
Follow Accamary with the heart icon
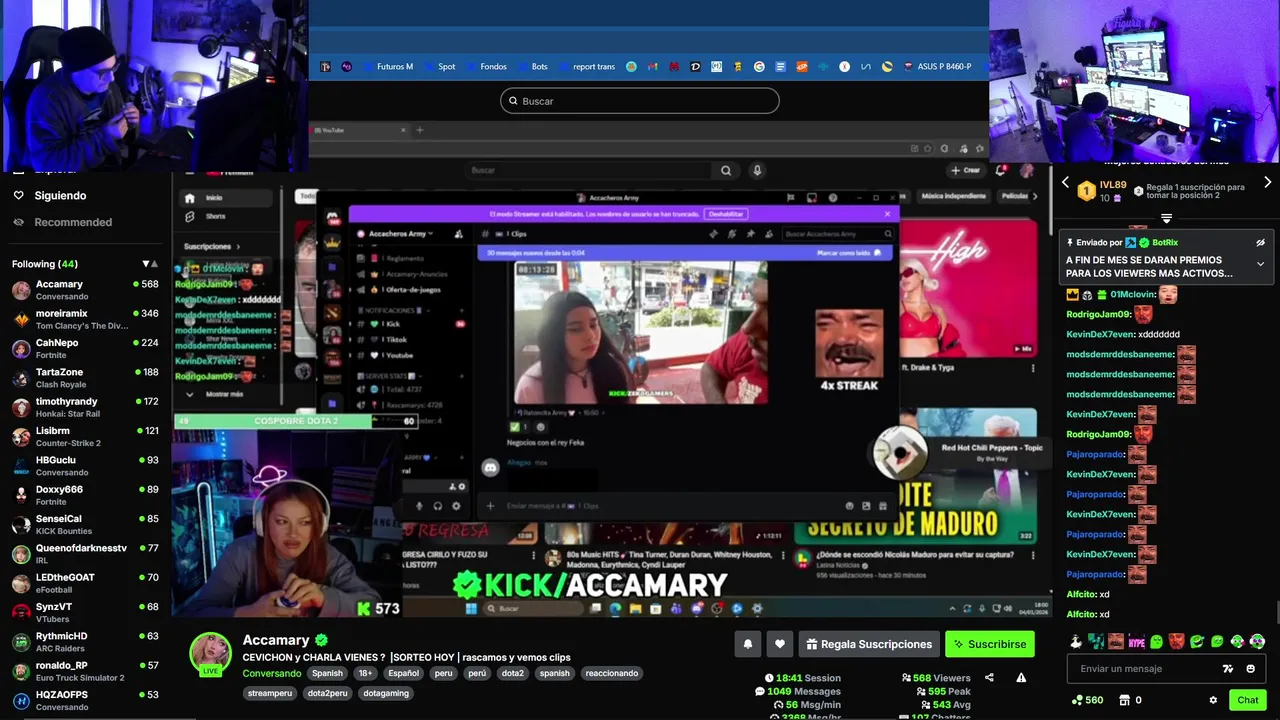[x=780, y=644]
